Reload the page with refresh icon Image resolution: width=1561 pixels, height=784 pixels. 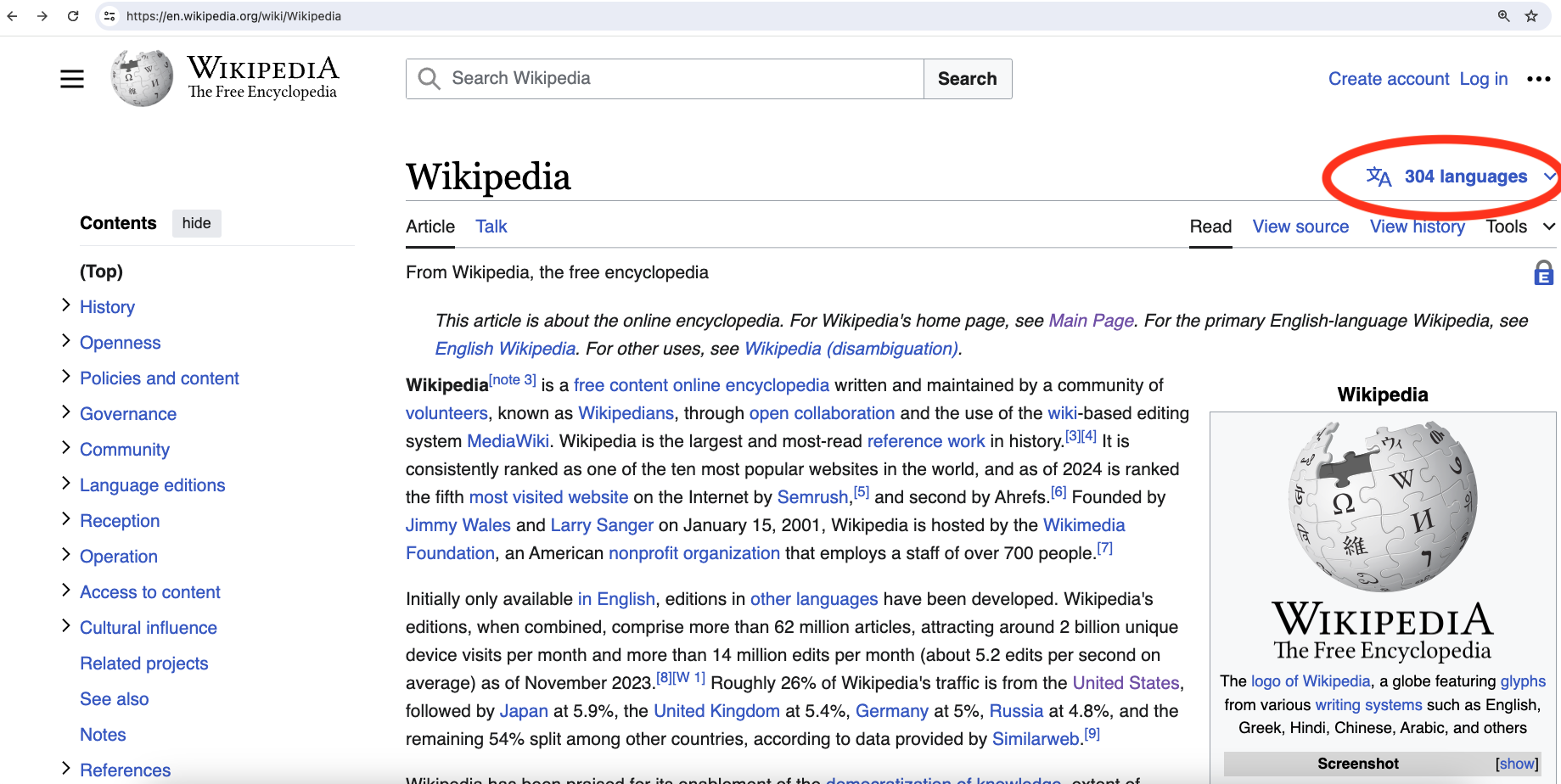coord(73,16)
